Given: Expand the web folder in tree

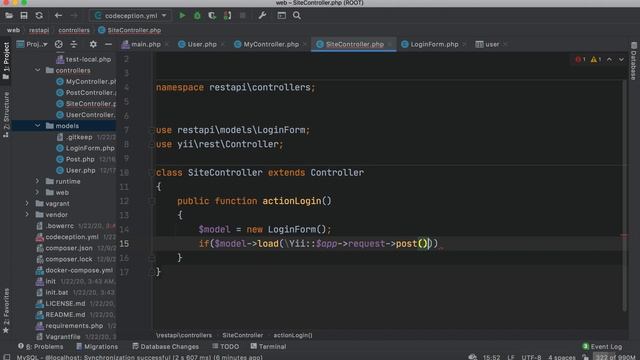Looking at the screenshot, I should click(x=38, y=192).
